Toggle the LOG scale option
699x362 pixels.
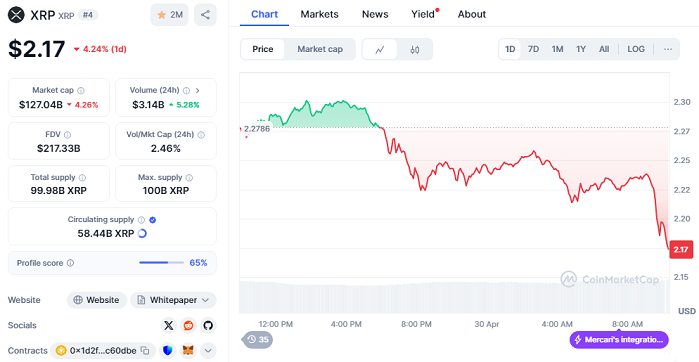pos(636,49)
